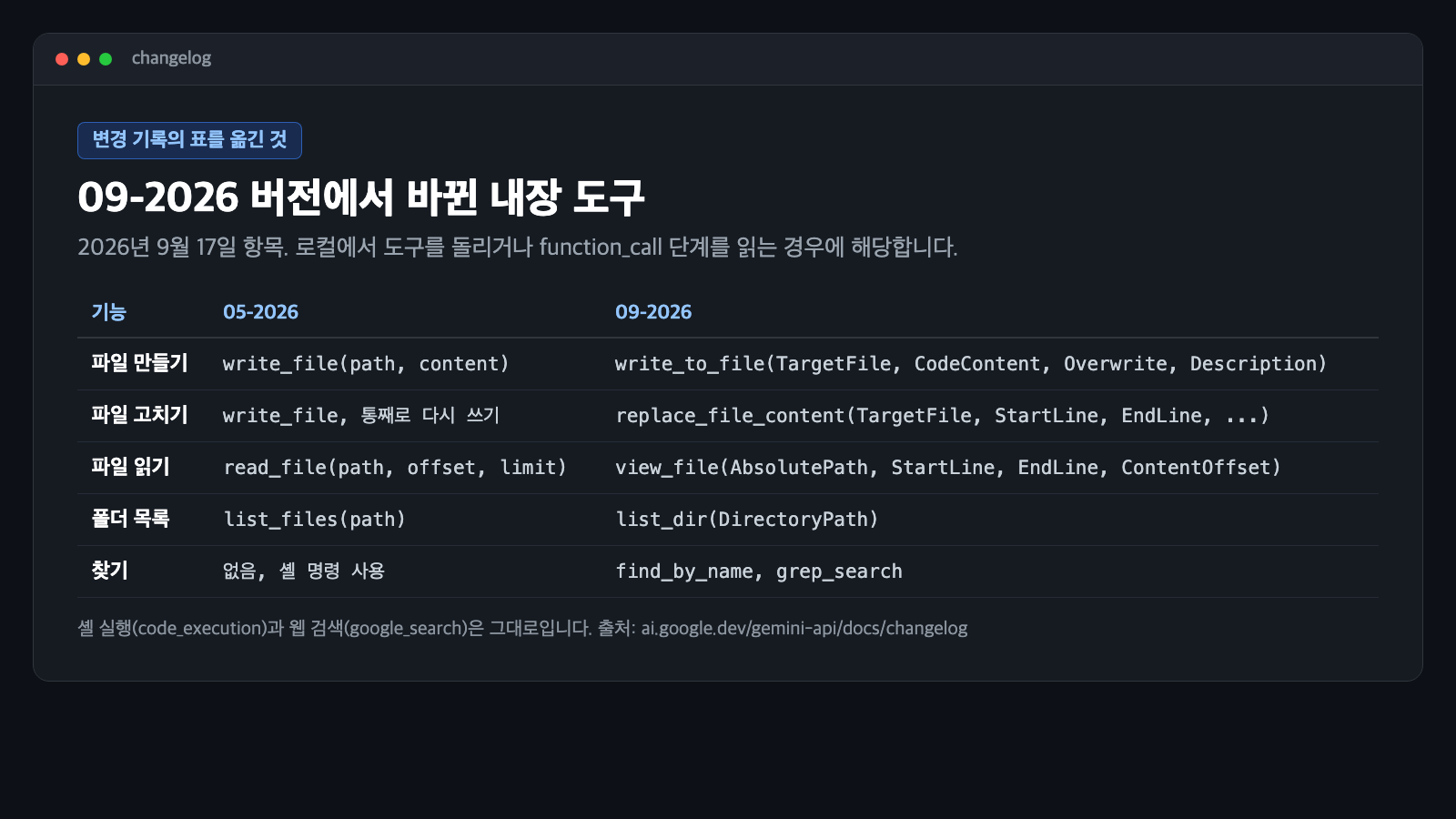1456x819 pixels.
Task: Click the red close window dot
Action: [x=62, y=59]
